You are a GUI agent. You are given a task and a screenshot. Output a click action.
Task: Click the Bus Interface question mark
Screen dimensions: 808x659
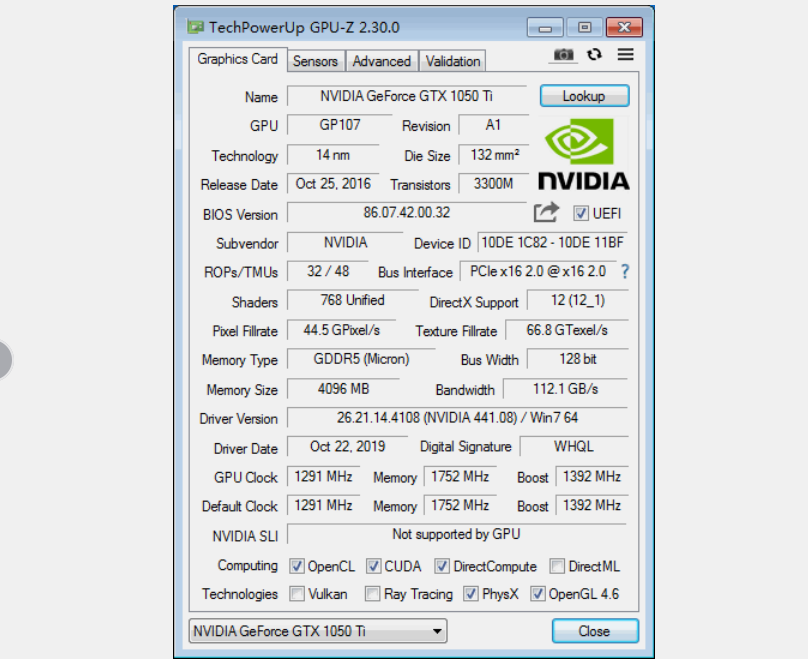[x=625, y=272]
